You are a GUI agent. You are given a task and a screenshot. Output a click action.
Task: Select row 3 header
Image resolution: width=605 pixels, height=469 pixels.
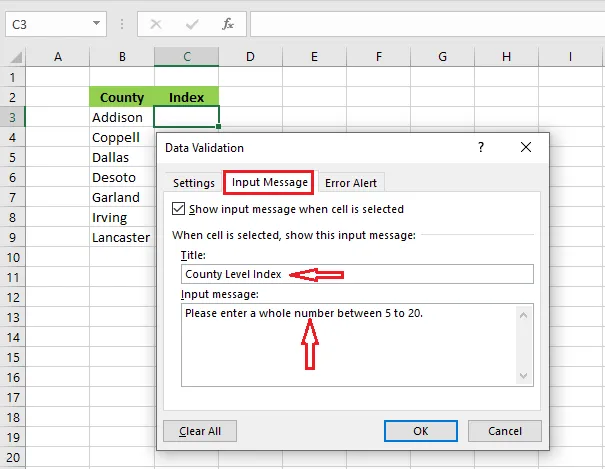click(x=13, y=117)
